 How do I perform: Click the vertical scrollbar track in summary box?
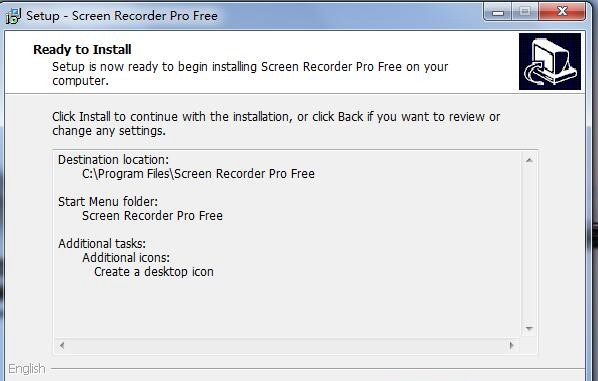tap(529, 244)
